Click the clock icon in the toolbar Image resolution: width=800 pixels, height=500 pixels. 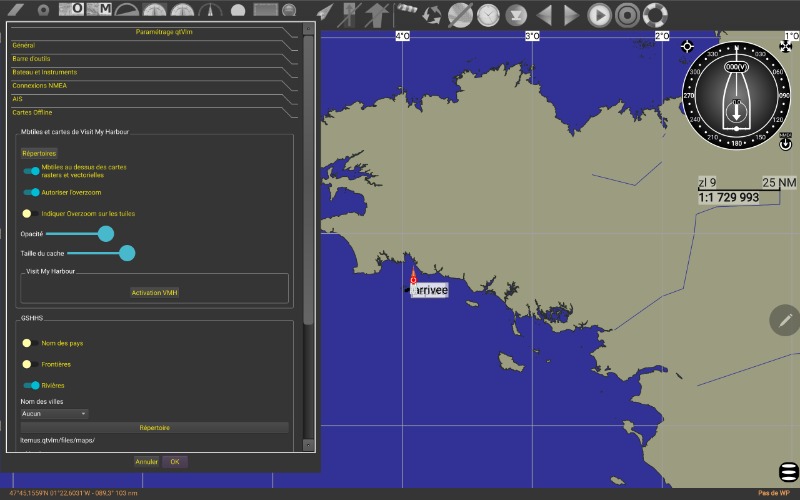click(488, 15)
